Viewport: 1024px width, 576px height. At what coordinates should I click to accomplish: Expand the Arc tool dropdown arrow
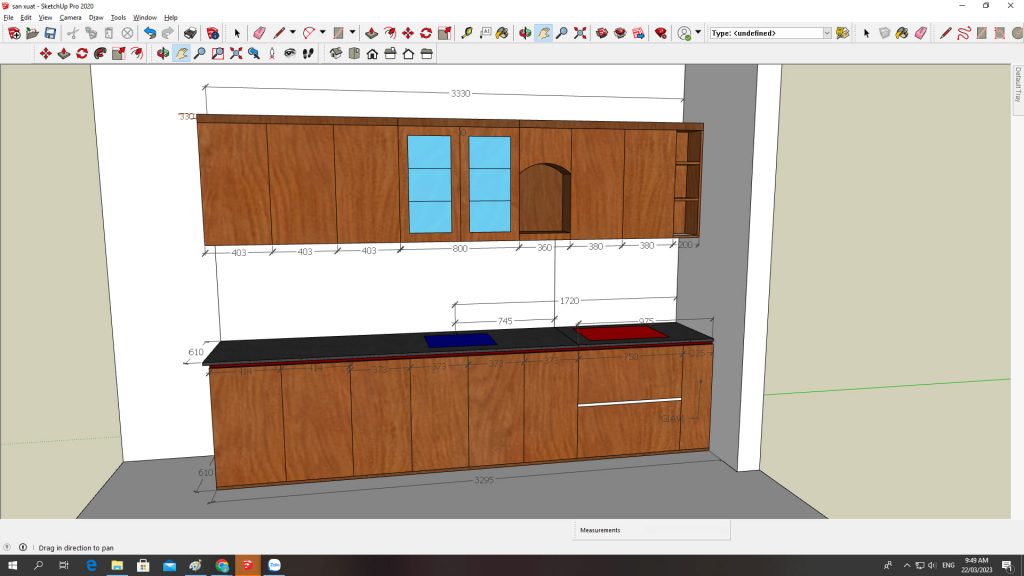323,32
